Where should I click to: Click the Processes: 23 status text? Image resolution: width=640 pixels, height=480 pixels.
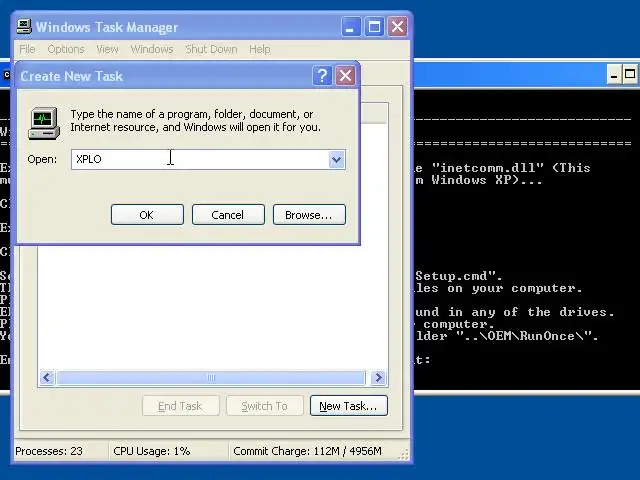49,451
